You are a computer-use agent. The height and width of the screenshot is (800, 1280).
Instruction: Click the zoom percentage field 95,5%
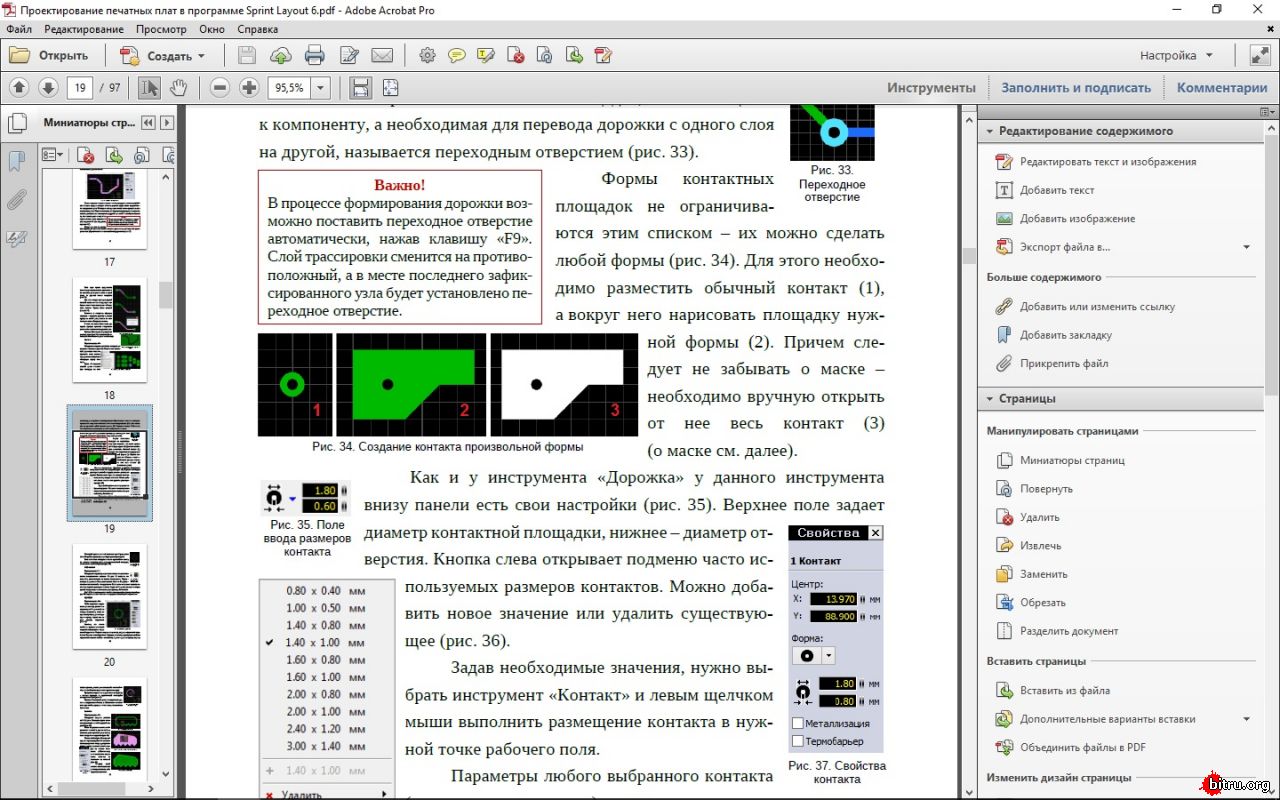(289, 87)
